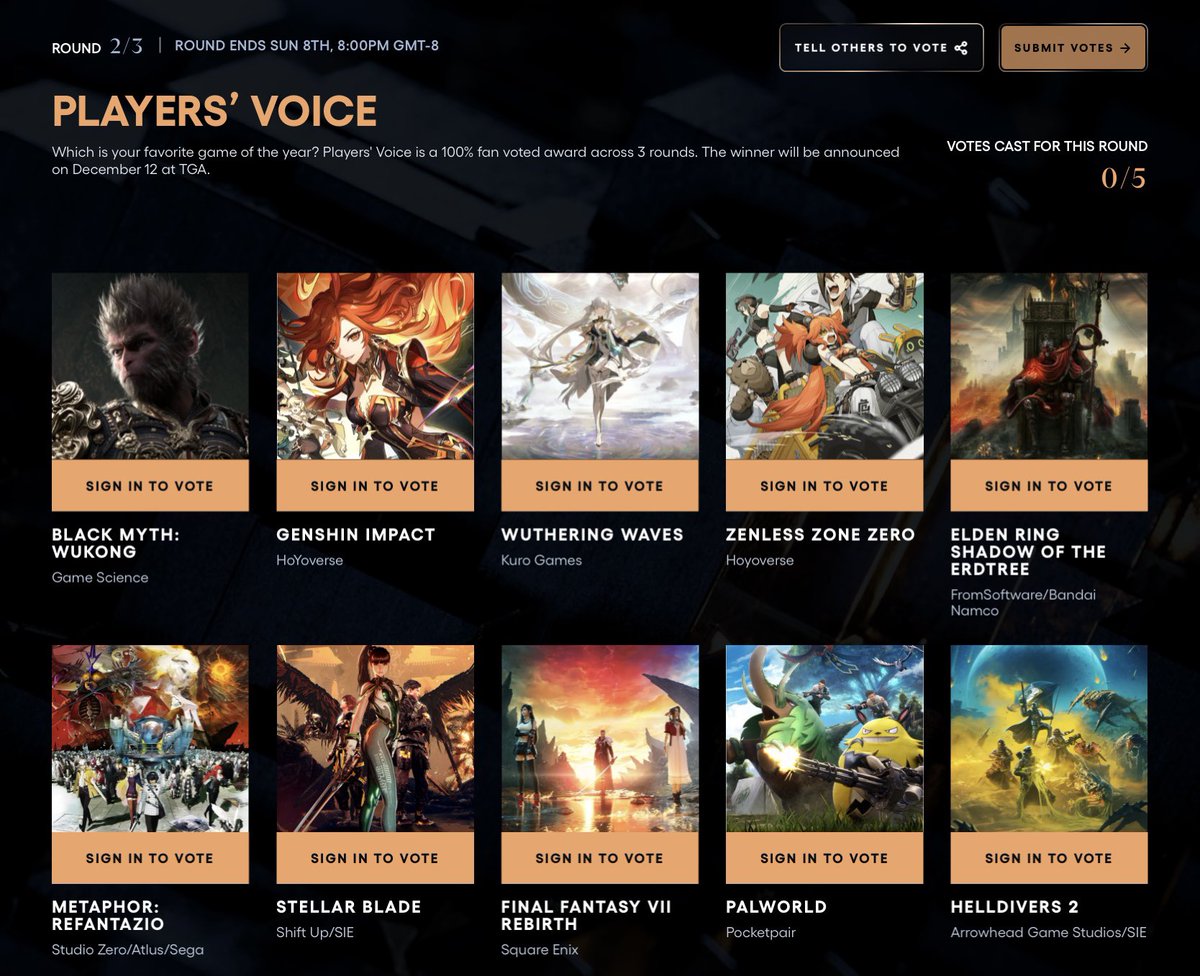Click the HoYoverse label under Genshin Impact
Image resolution: width=1200 pixels, height=976 pixels.
(310, 560)
